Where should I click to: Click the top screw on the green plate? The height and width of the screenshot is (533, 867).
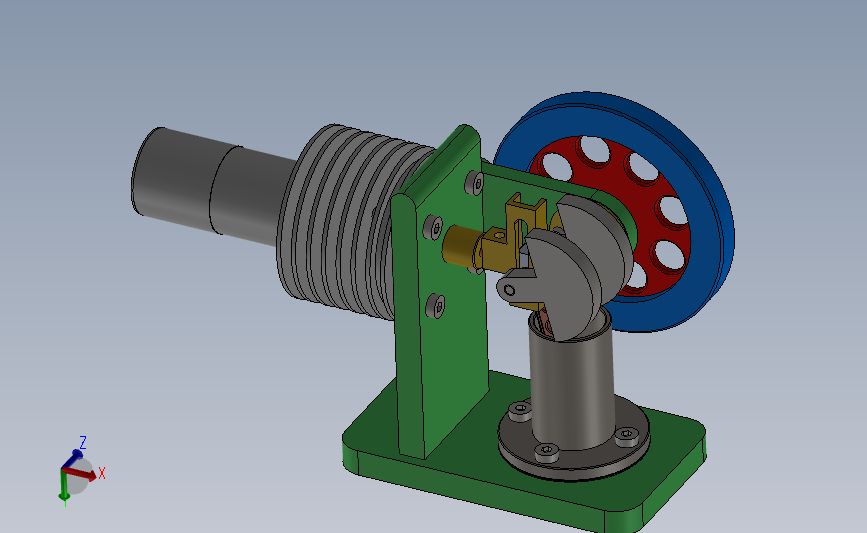[474, 182]
